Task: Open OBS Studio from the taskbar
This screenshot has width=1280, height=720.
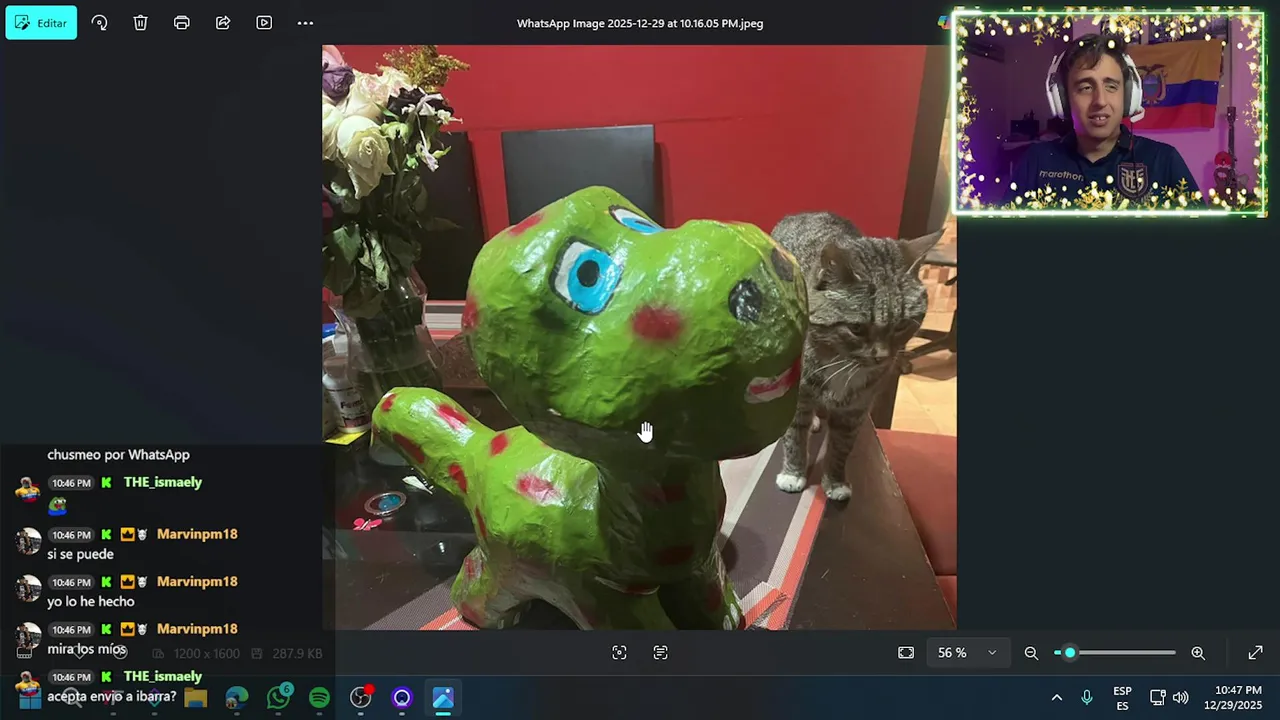Action: tap(361, 697)
